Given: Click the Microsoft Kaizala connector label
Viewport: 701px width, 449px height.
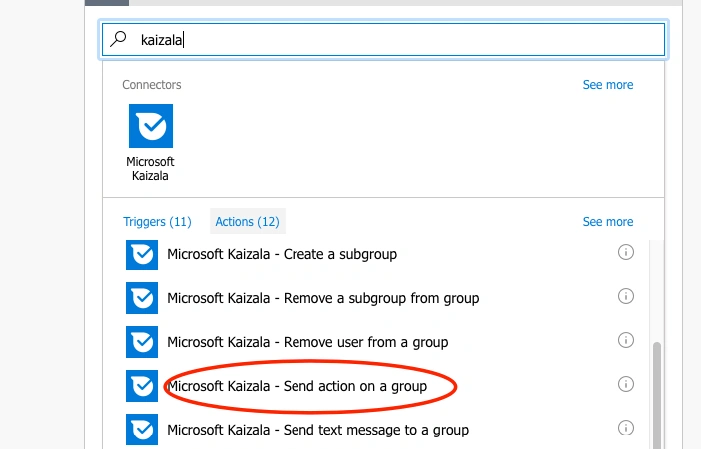Looking at the screenshot, I should [x=150, y=169].
